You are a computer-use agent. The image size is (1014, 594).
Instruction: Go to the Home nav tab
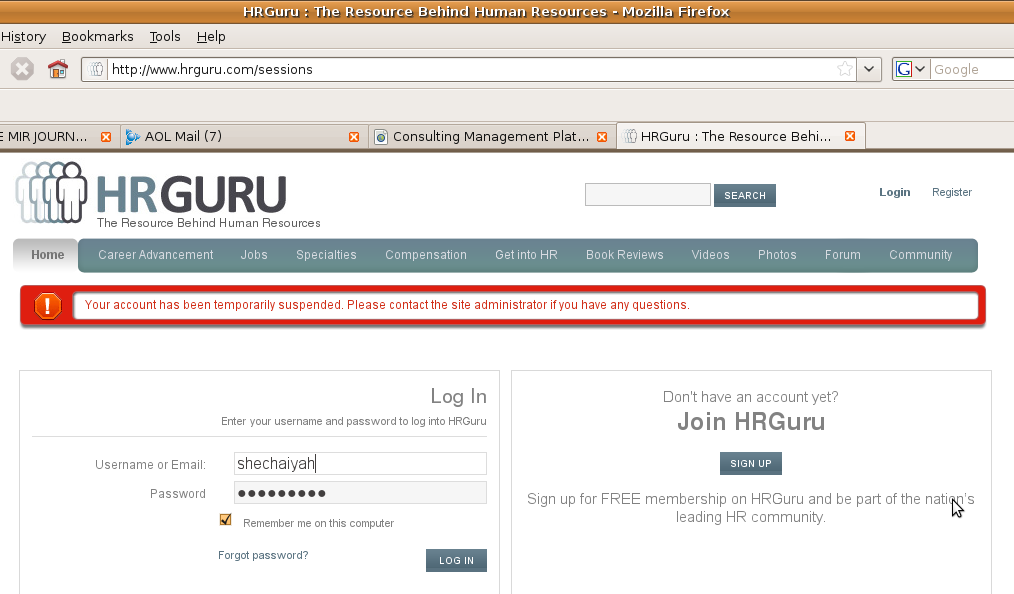click(x=47, y=255)
